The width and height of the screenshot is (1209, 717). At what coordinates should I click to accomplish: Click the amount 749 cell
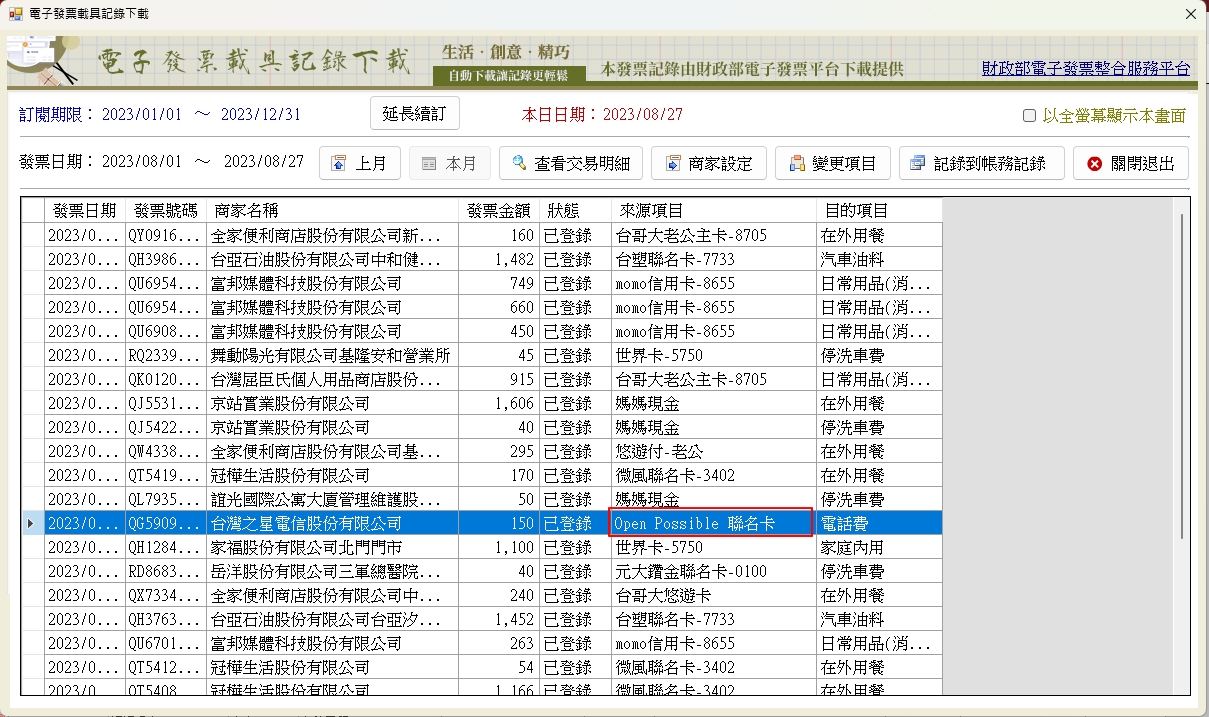pyautogui.click(x=499, y=283)
